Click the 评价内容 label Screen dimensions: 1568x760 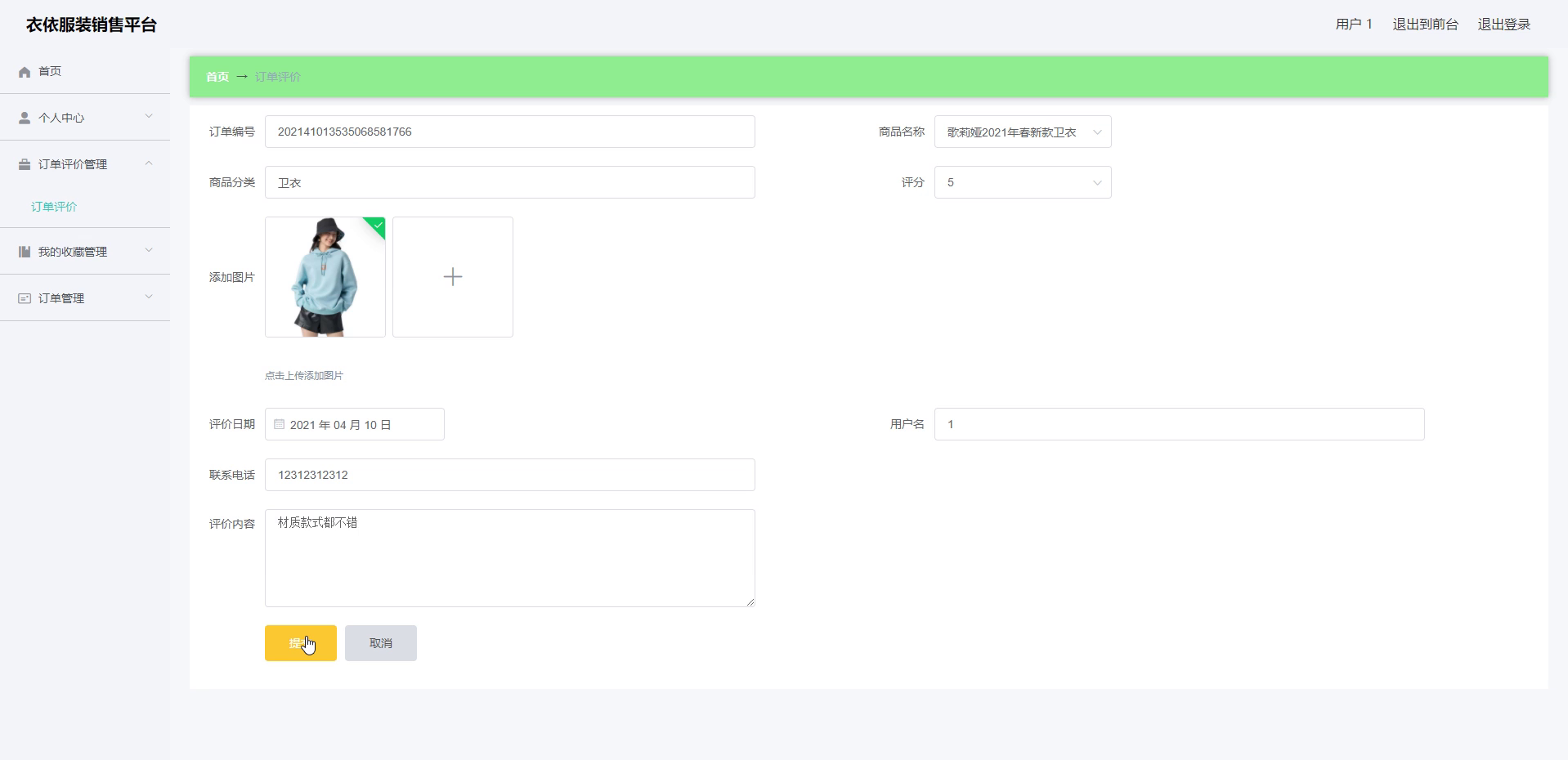(232, 524)
